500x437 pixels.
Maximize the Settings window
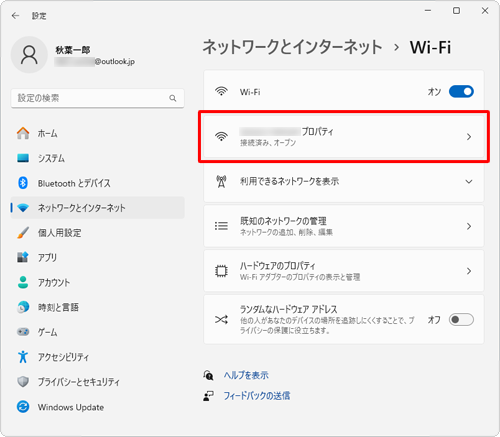pos(456,11)
